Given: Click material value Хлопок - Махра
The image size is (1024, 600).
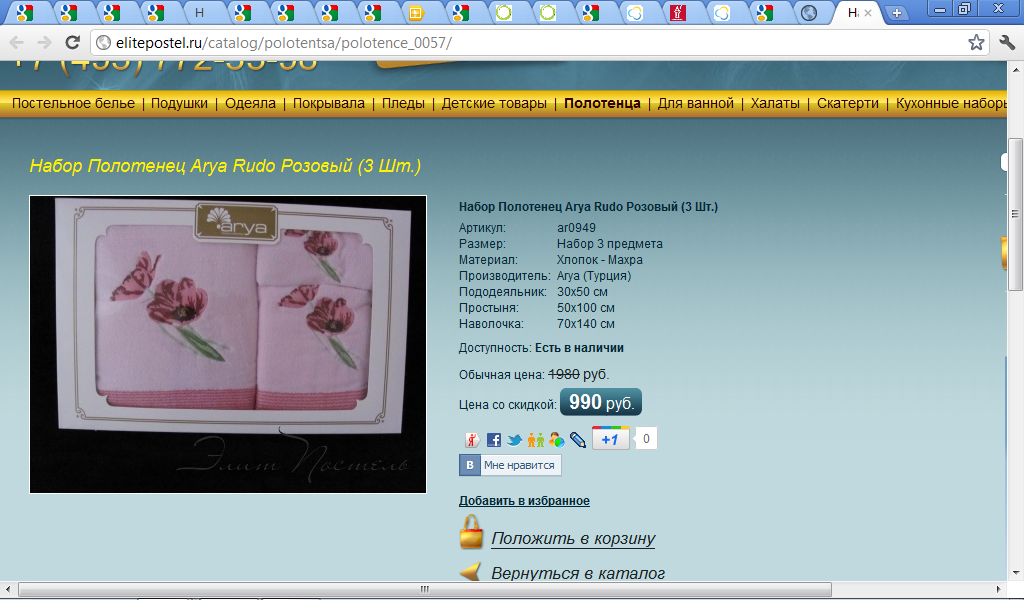Looking at the screenshot, I should (600, 260).
